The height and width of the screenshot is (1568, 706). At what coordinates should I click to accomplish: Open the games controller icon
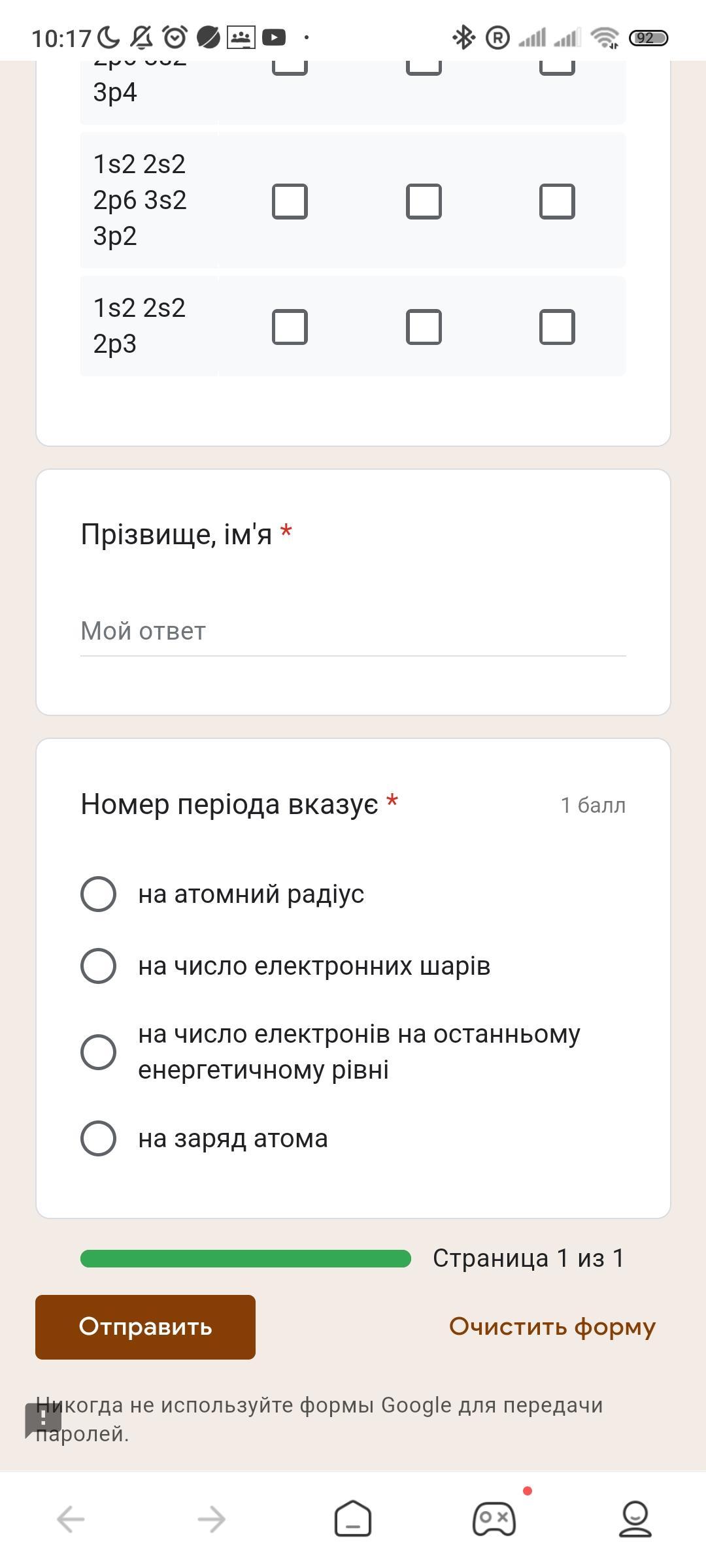coord(494,1518)
